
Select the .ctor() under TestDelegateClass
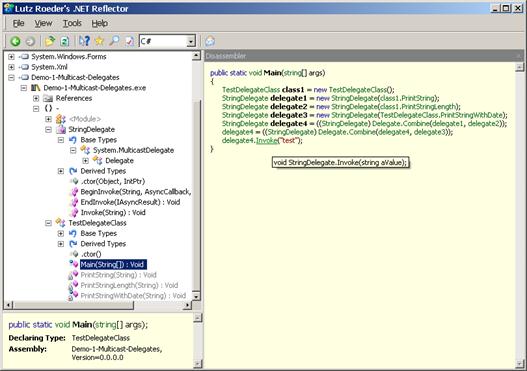point(91,254)
